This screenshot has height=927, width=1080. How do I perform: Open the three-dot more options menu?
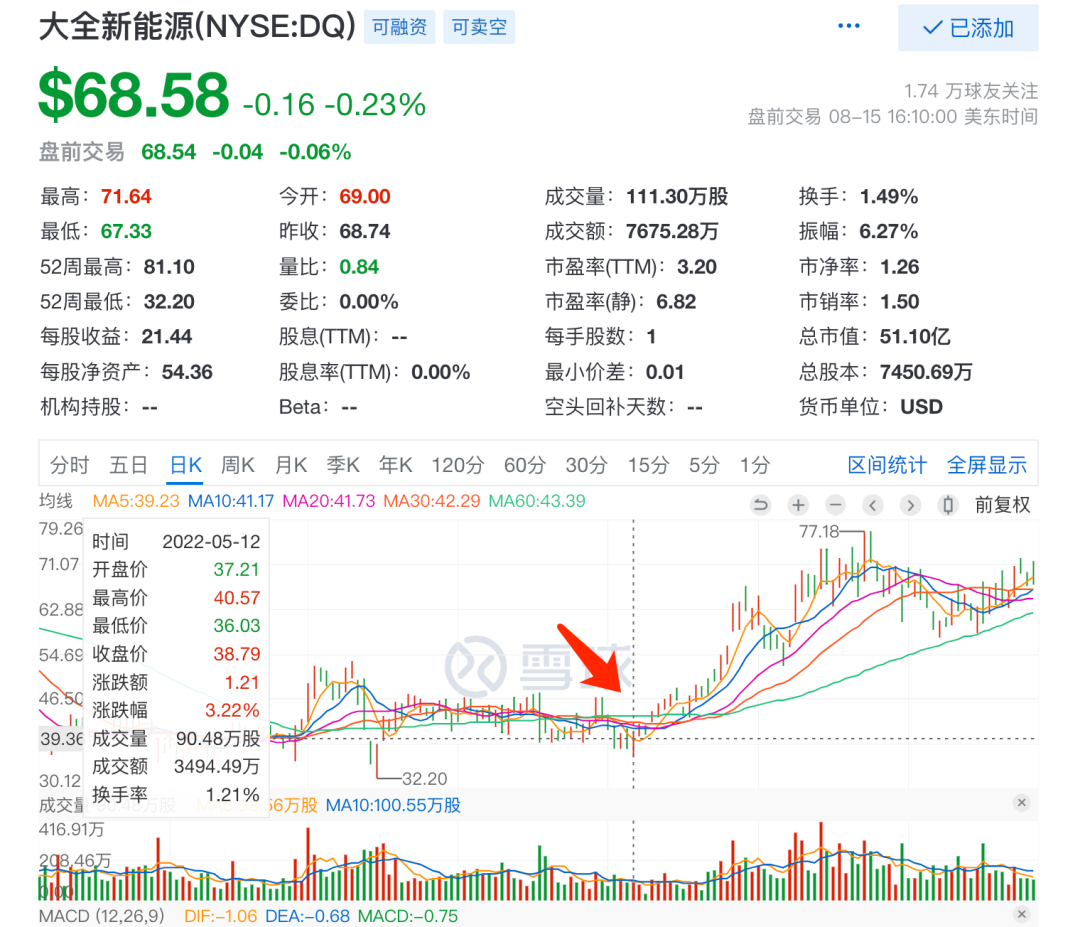(x=848, y=26)
